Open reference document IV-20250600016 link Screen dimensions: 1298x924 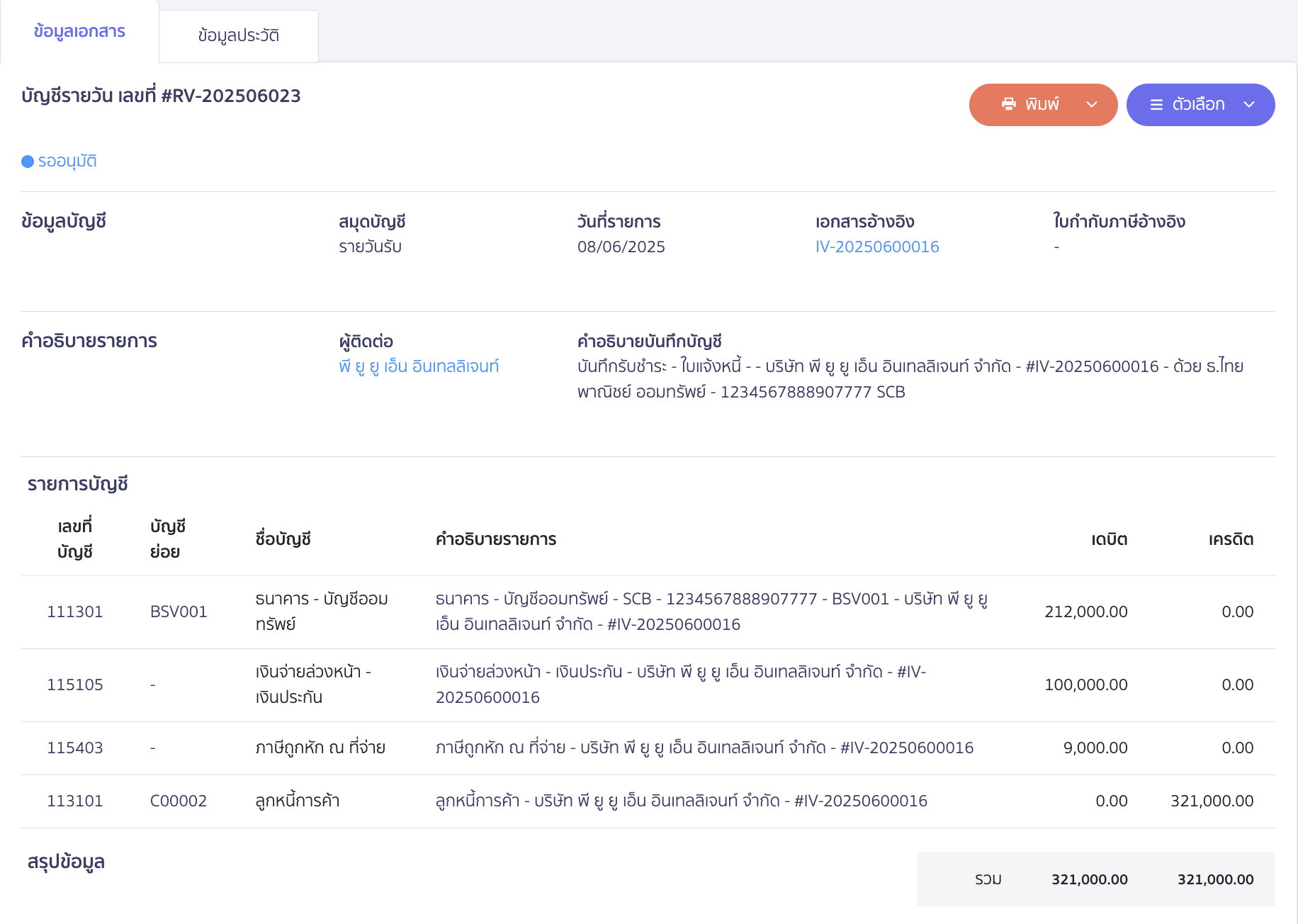(877, 247)
